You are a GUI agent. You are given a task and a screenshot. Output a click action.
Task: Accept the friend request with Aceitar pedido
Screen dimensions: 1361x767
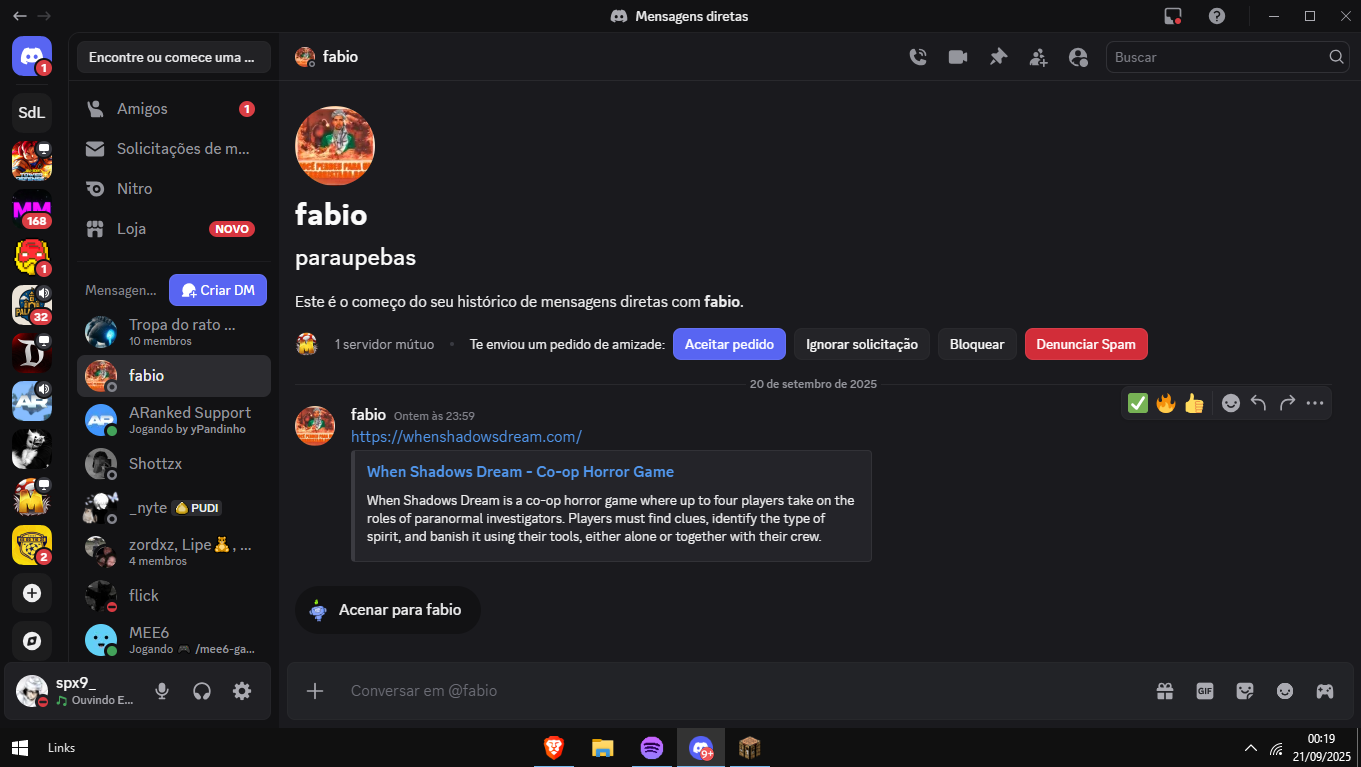(729, 344)
